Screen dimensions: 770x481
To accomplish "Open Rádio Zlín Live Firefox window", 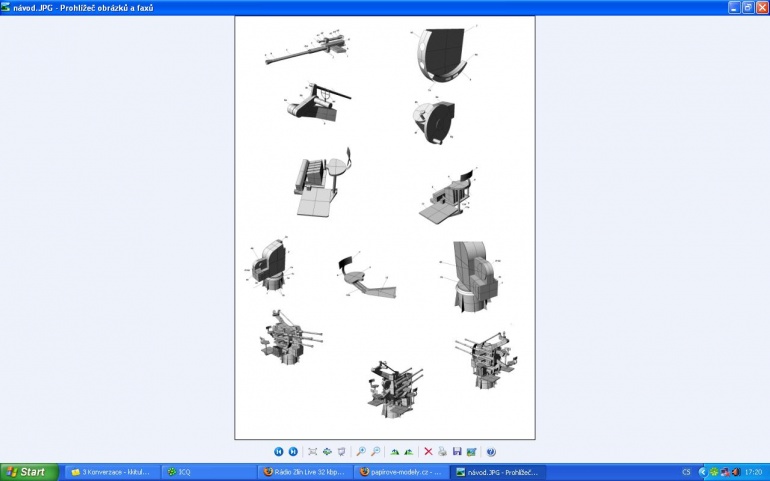I will tap(304, 472).
